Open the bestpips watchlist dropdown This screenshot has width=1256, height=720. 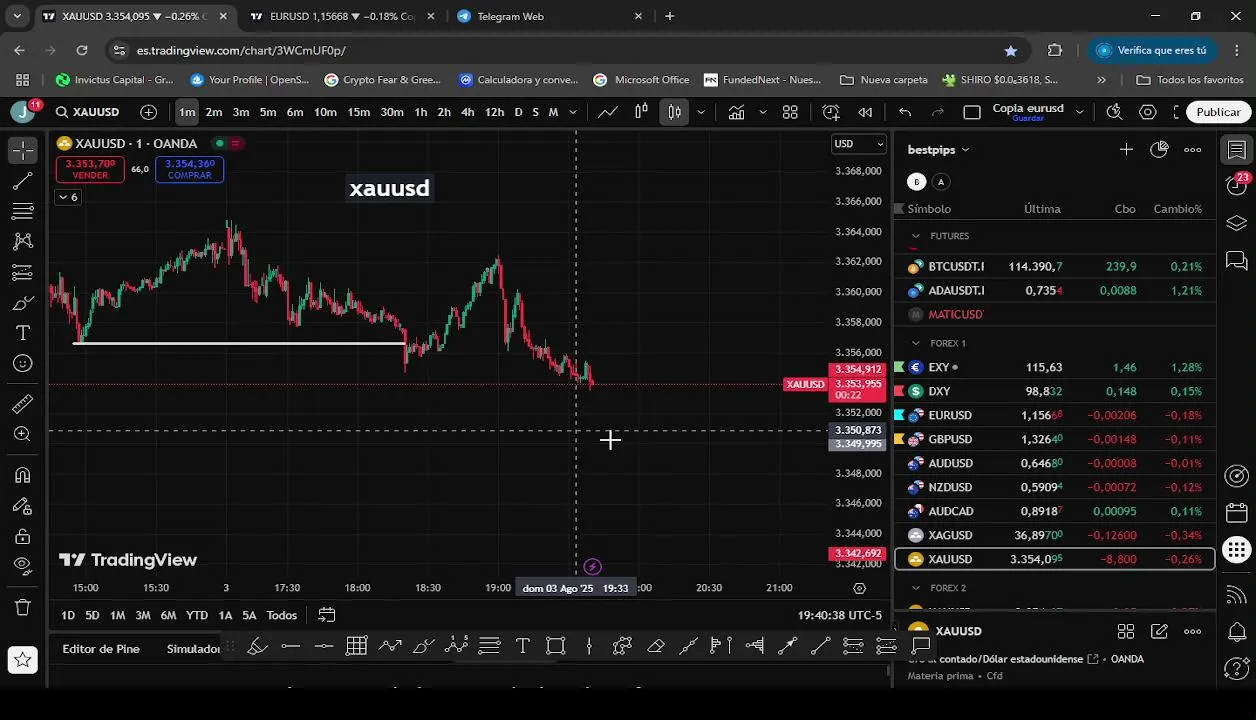point(938,150)
